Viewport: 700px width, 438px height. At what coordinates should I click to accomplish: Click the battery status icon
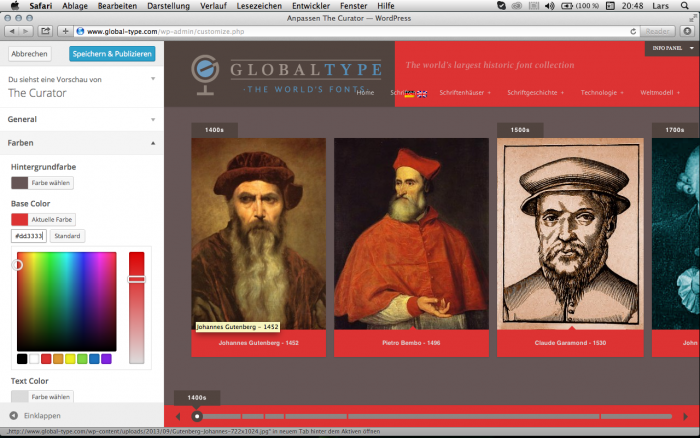[x=567, y=6]
